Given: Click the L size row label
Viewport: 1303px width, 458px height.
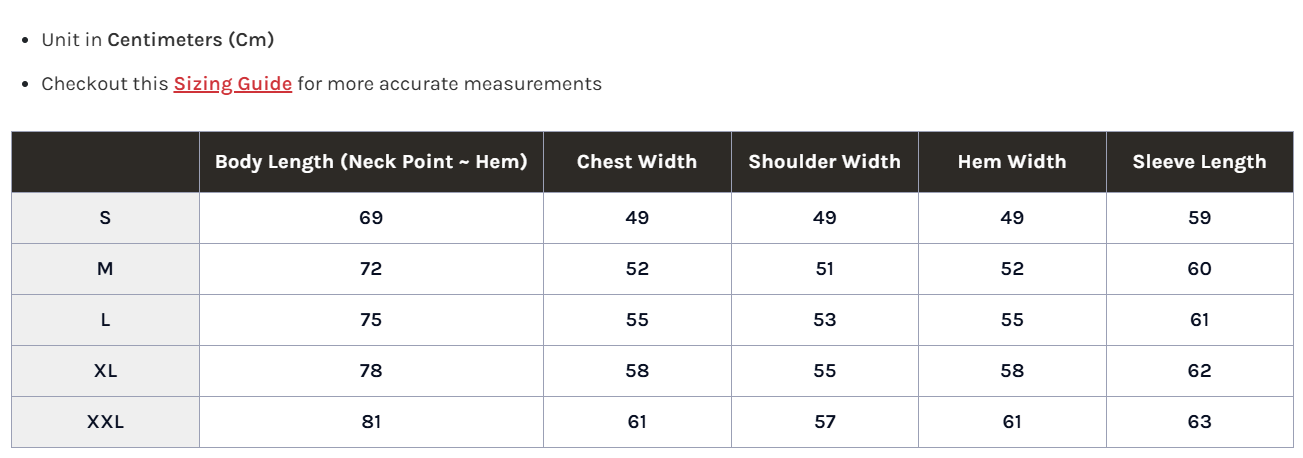Looking at the screenshot, I should pos(105,320).
